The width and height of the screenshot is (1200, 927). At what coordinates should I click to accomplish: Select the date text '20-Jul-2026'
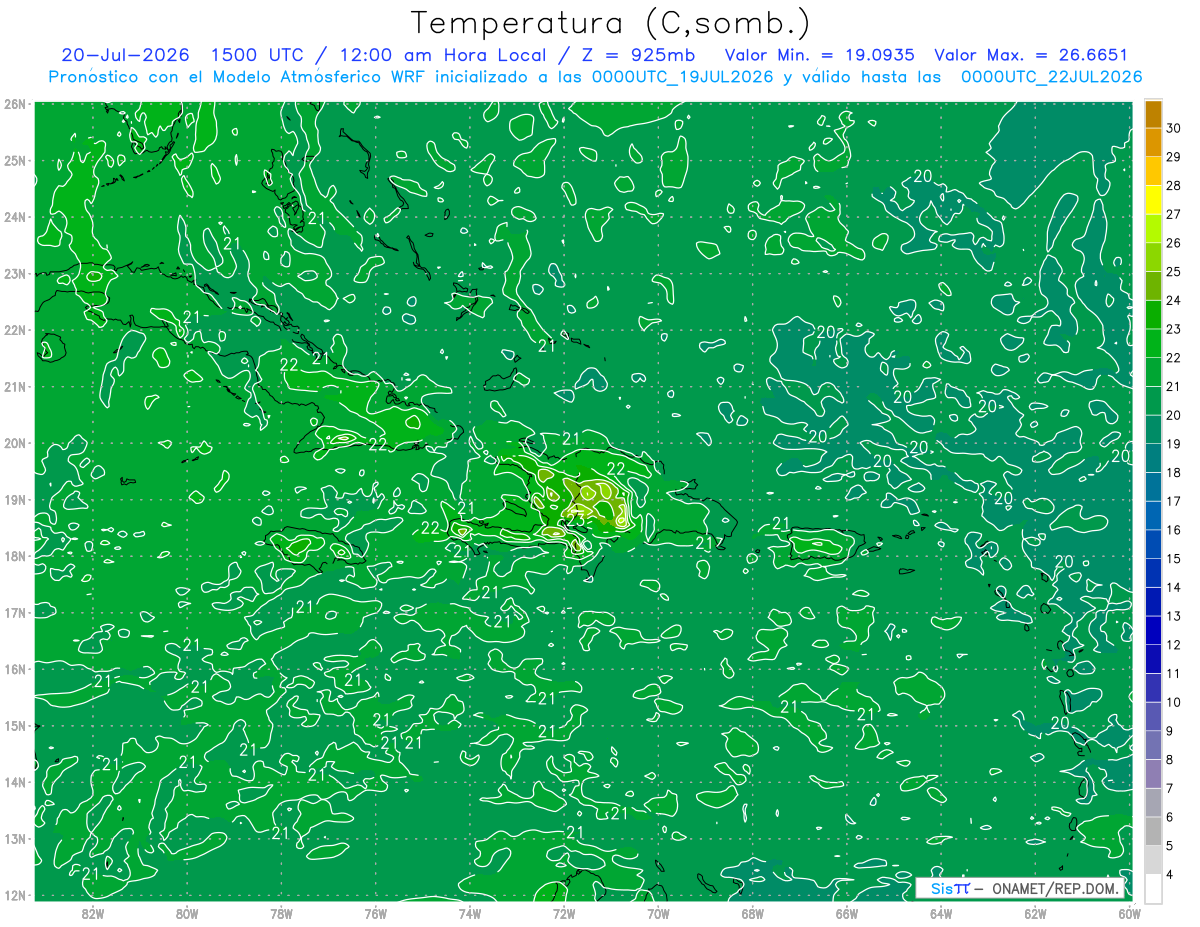click(x=125, y=55)
